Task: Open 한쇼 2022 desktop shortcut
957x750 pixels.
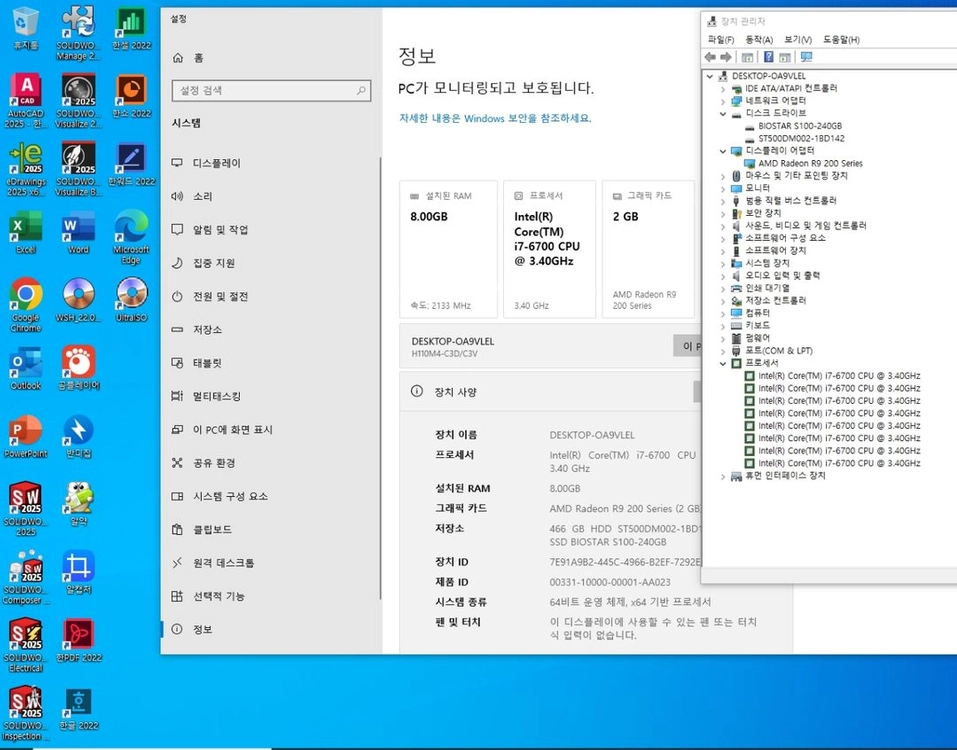Action: click(131, 96)
